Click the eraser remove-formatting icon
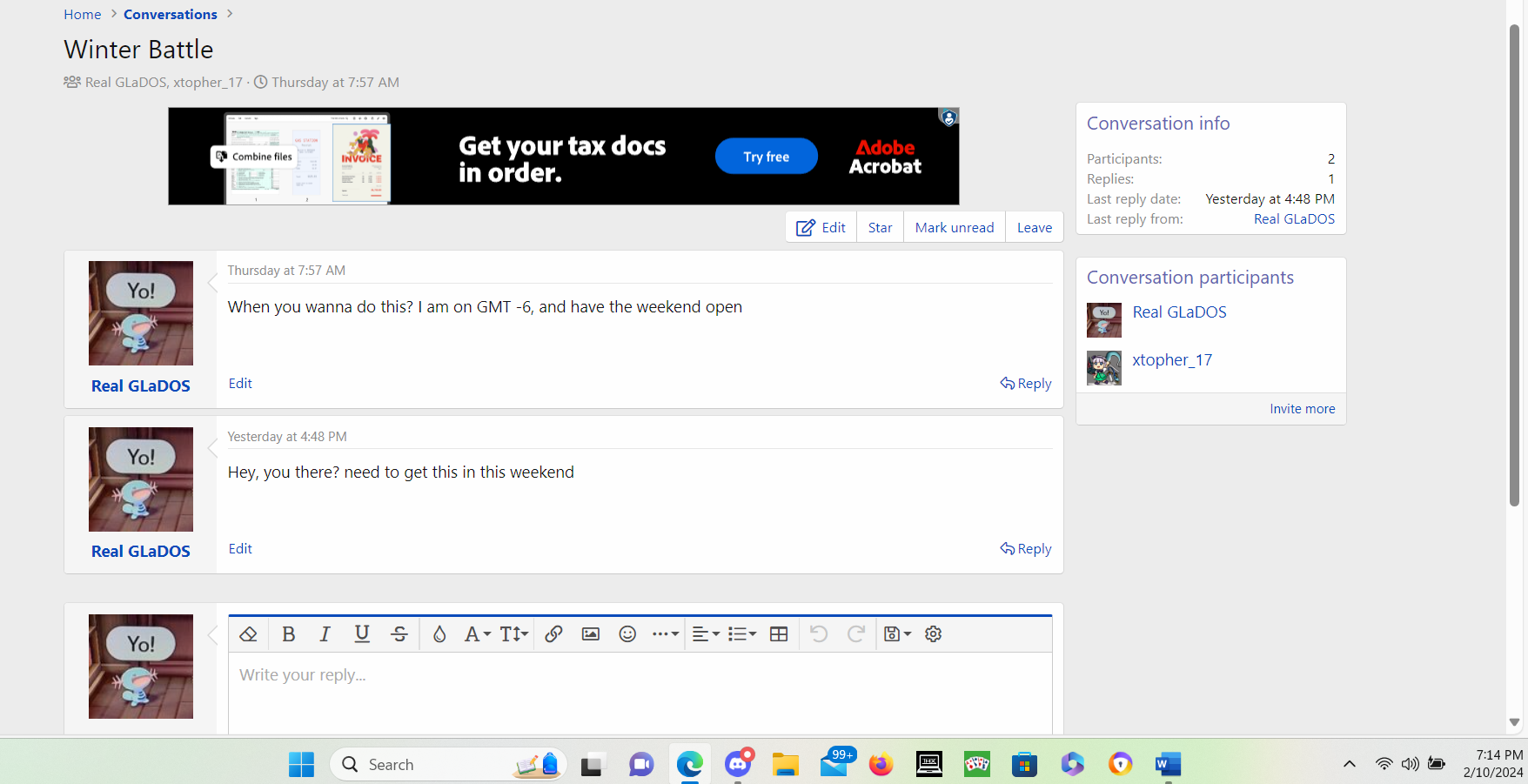This screenshot has width=1528, height=784. tap(248, 634)
